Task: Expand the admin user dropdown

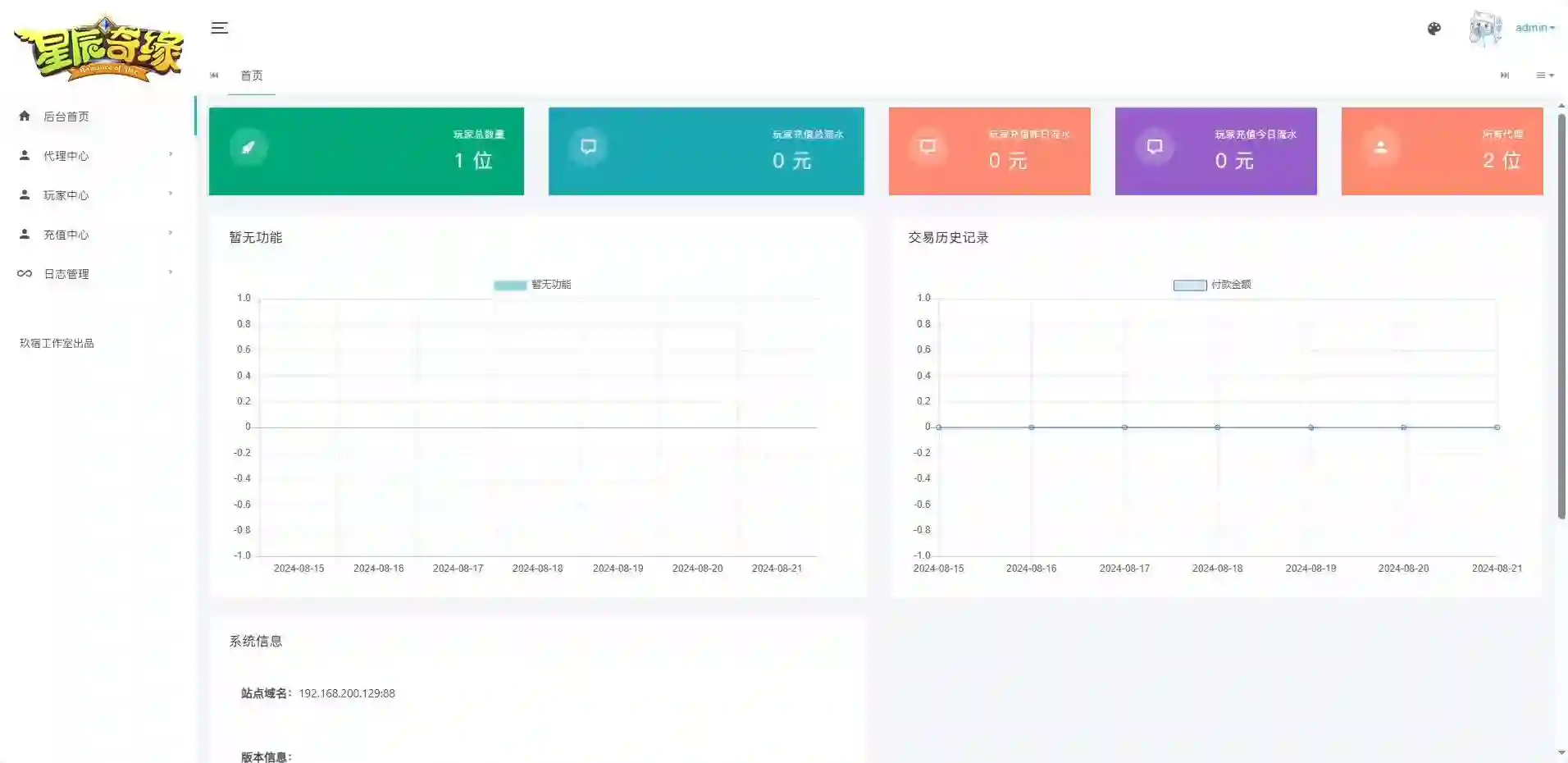Action: coord(1534,27)
